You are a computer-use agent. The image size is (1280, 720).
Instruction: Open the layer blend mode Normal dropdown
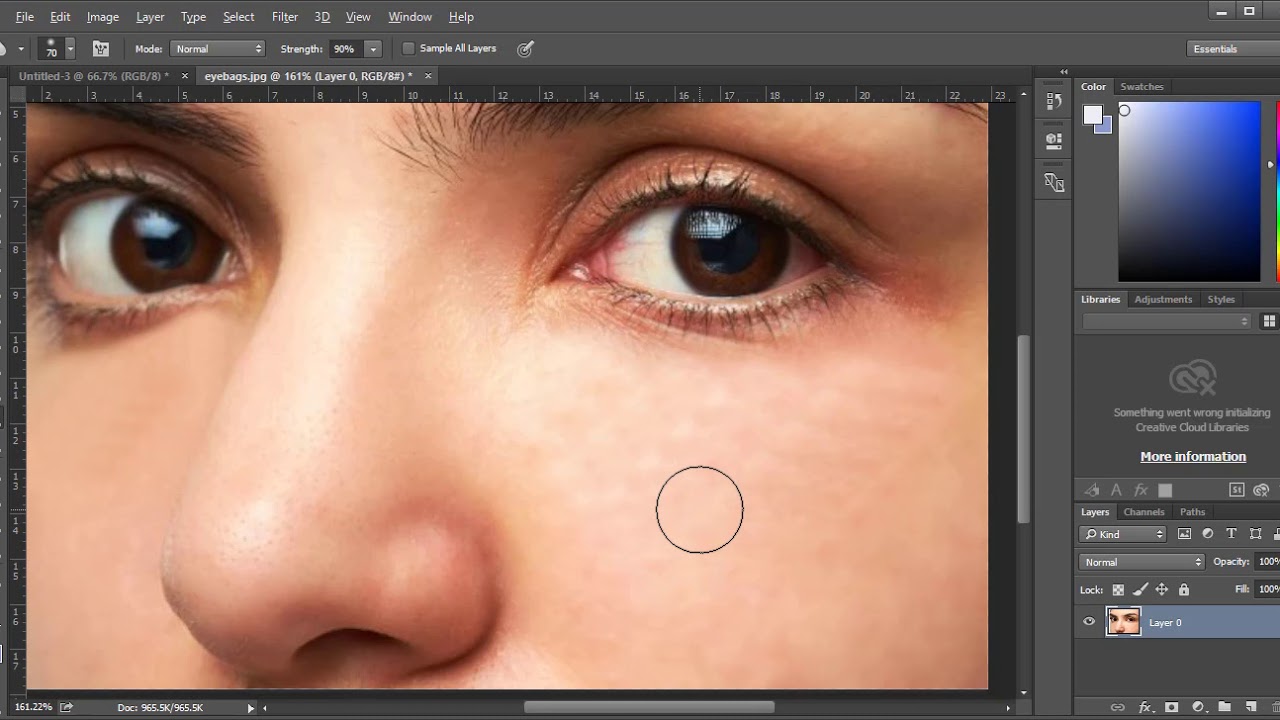pos(1142,562)
